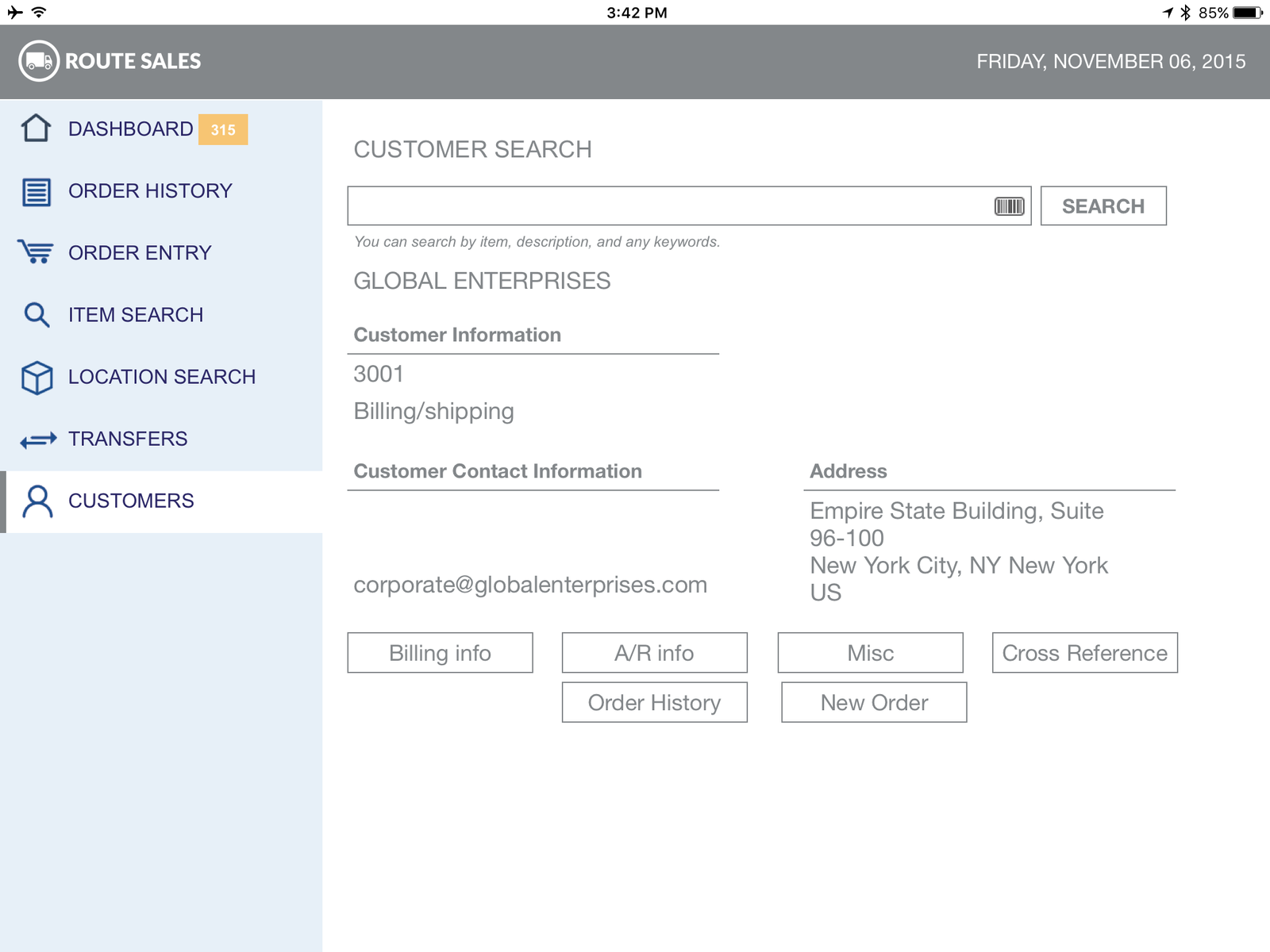Image resolution: width=1270 pixels, height=952 pixels.
Task: Tap the location services arrow icon
Action: 1168,12
